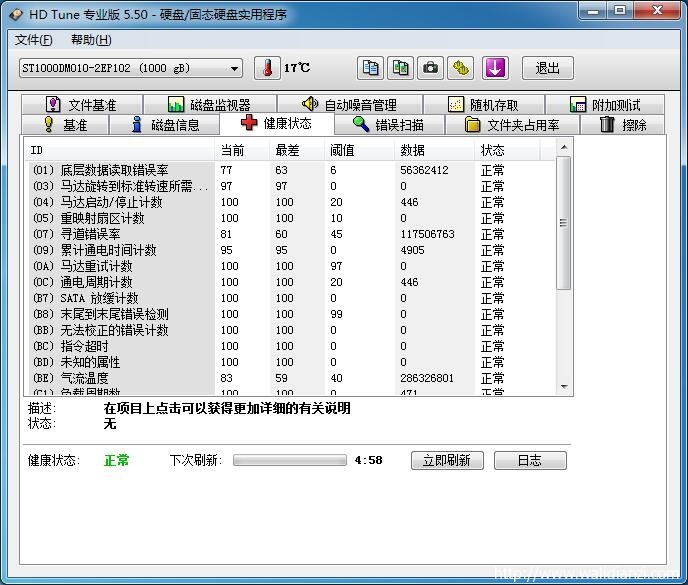
Task: Click the 当前 column header
Action: (x=242, y=151)
